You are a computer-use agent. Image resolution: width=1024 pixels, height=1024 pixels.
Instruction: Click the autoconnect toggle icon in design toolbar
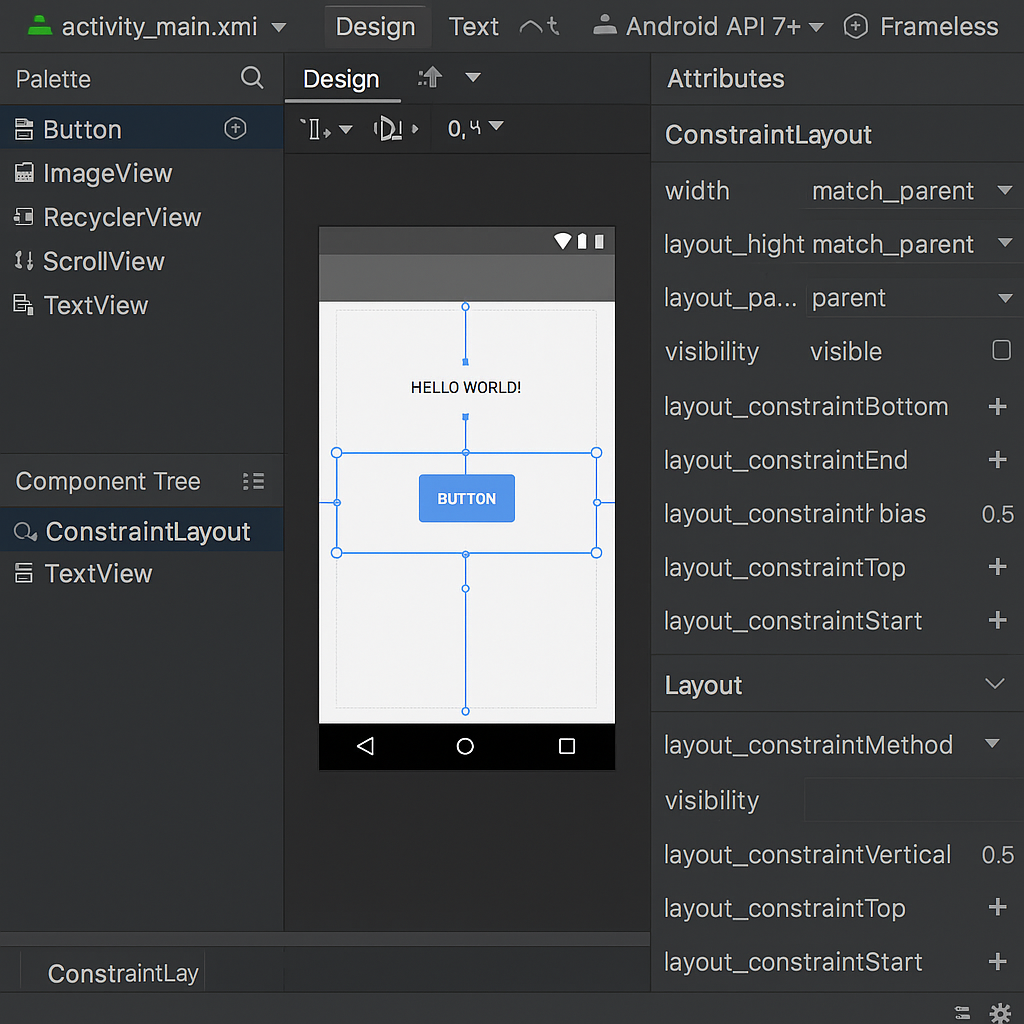[389, 128]
